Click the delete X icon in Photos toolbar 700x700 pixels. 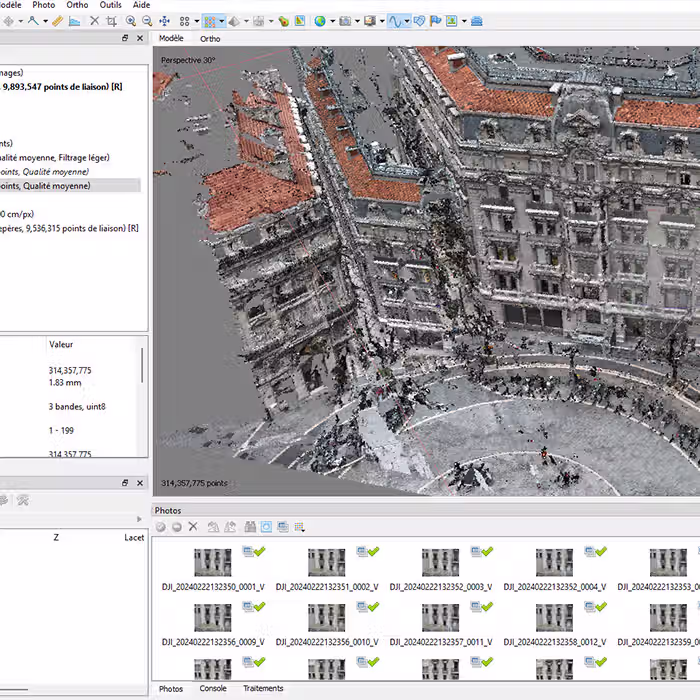point(193,527)
